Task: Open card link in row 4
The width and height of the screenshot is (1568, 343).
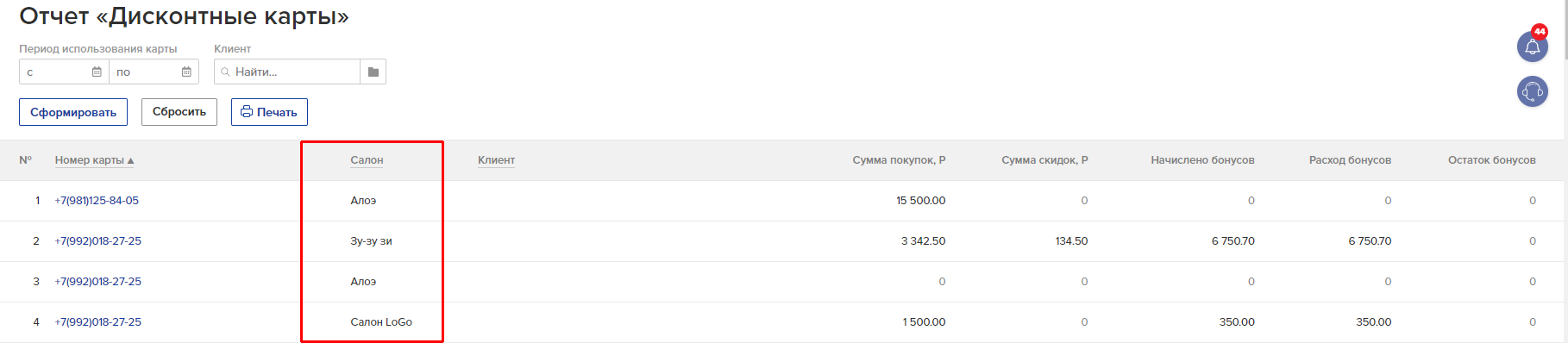Action: (97, 322)
